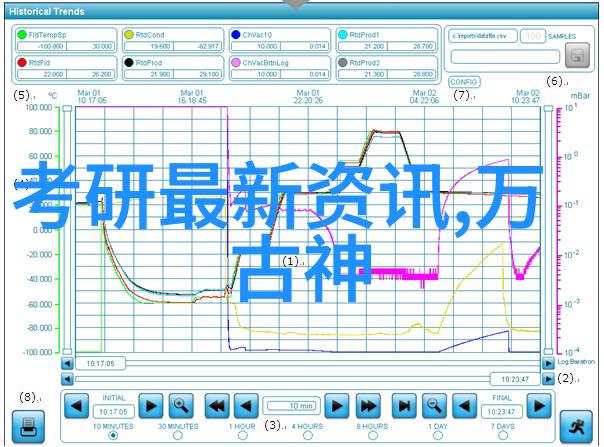Screen dimensions: 604x447
Task: Step forward by the 10 min interval
Action: pyautogui.click(x=337, y=406)
